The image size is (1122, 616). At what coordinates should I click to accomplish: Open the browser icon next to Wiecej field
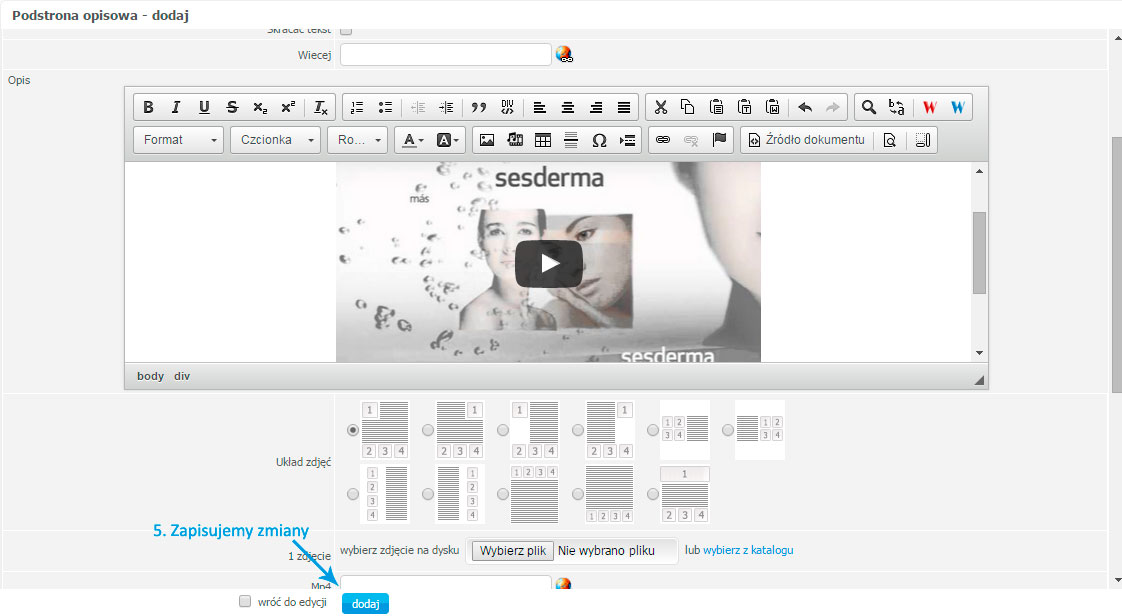(x=564, y=54)
